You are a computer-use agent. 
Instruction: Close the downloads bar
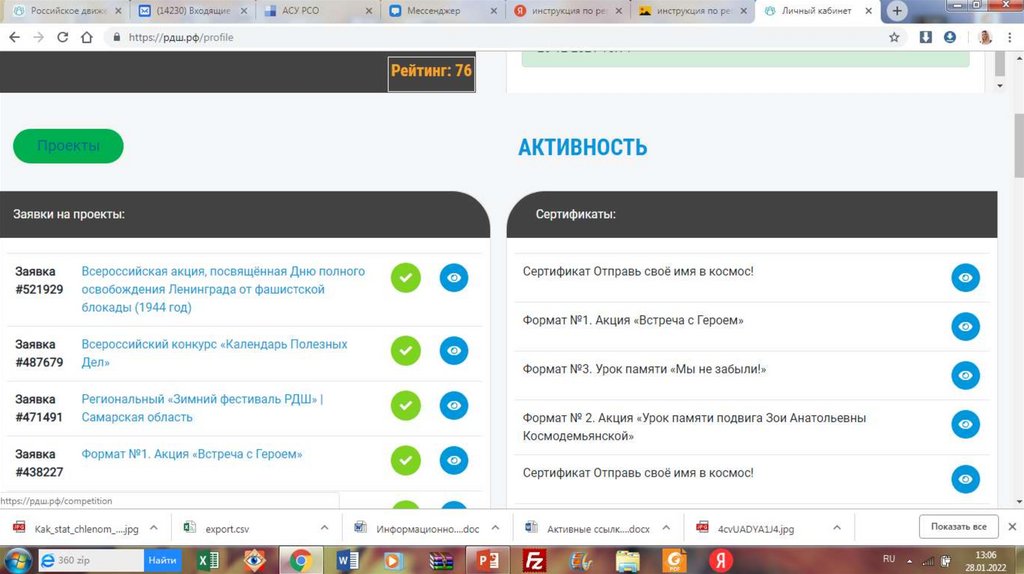[1012, 526]
